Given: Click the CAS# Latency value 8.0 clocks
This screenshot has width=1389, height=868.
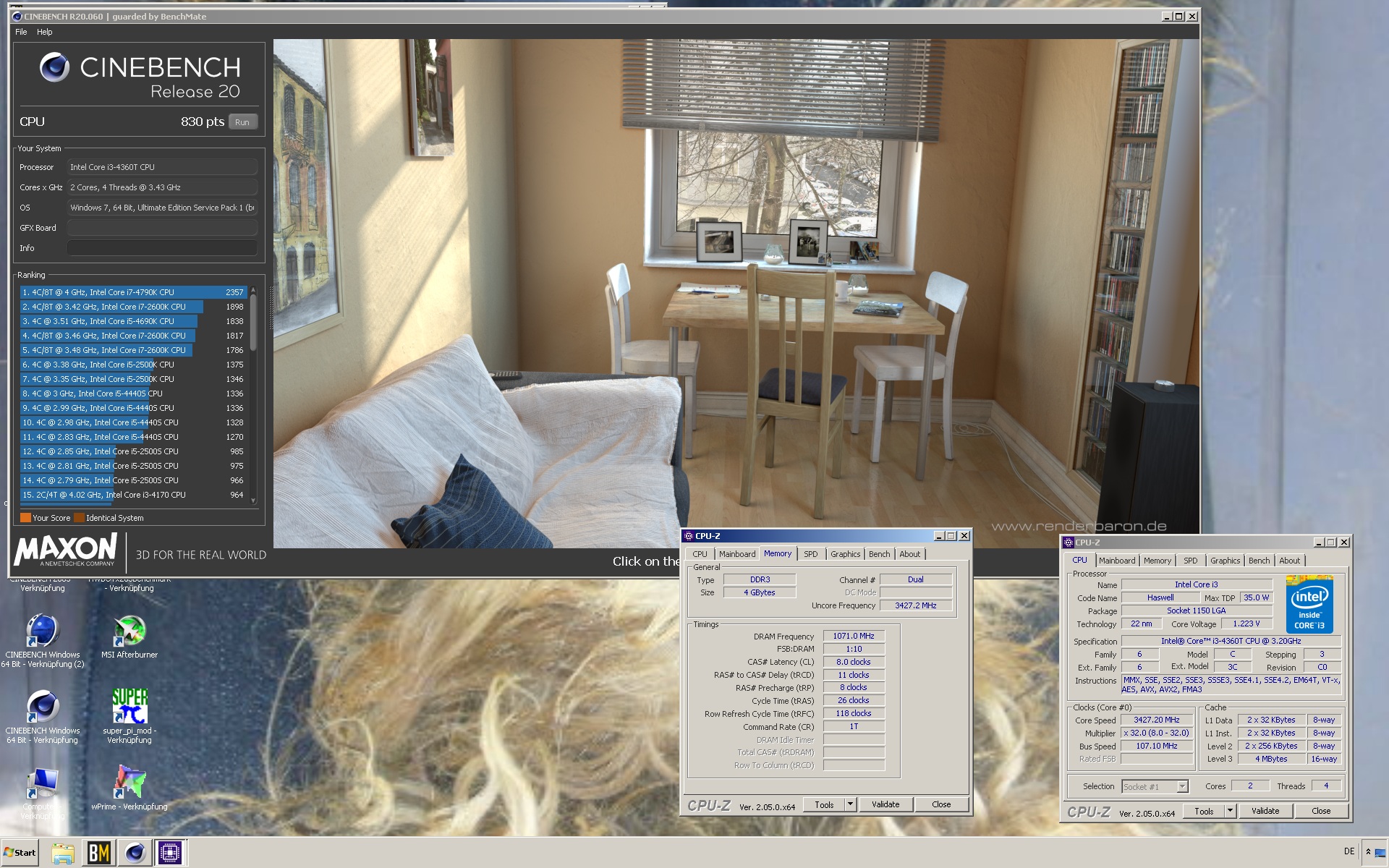Looking at the screenshot, I should (854, 662).
